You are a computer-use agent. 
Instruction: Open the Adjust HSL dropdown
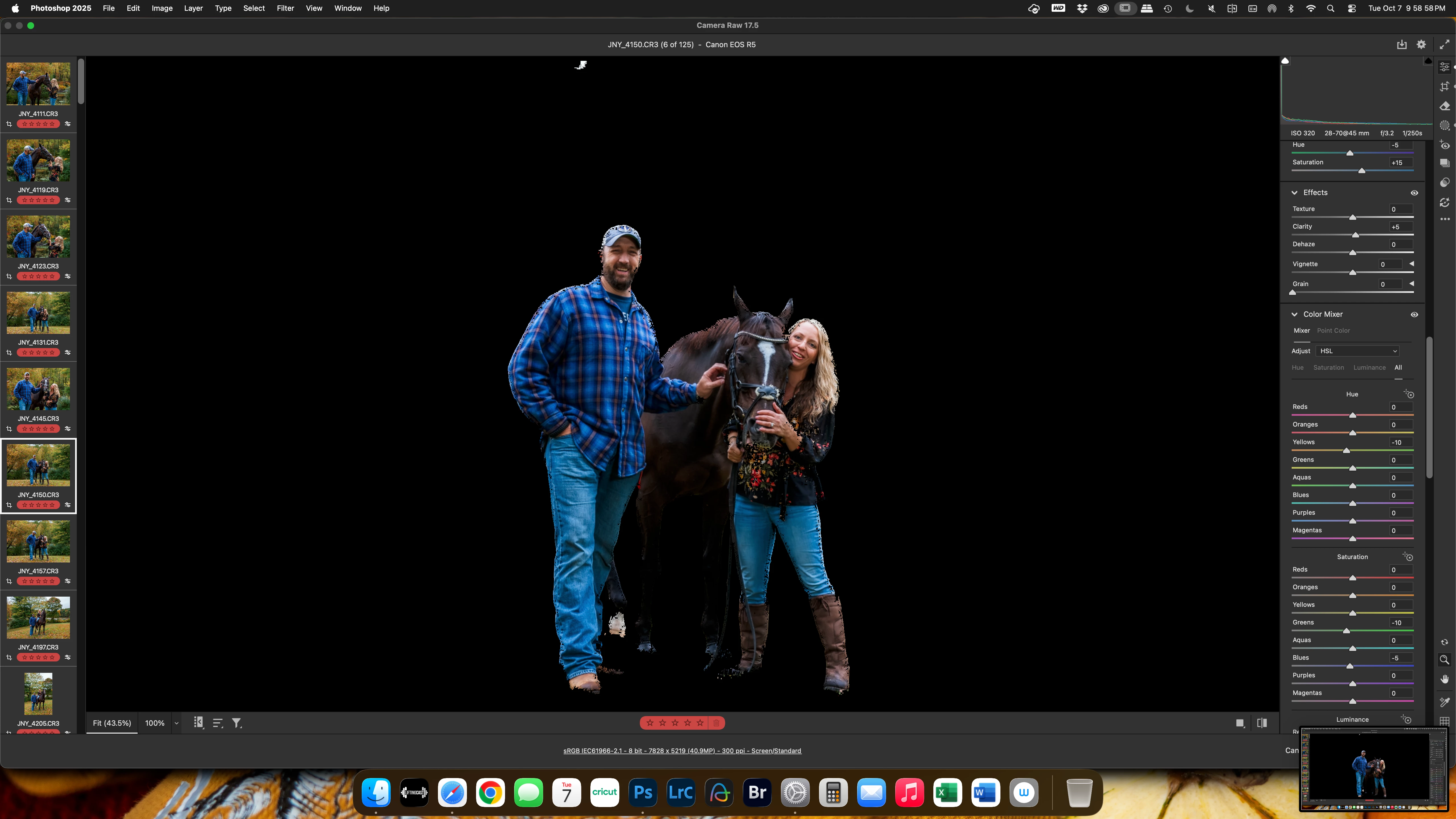pyautogui.click(x=1358, y=351)
